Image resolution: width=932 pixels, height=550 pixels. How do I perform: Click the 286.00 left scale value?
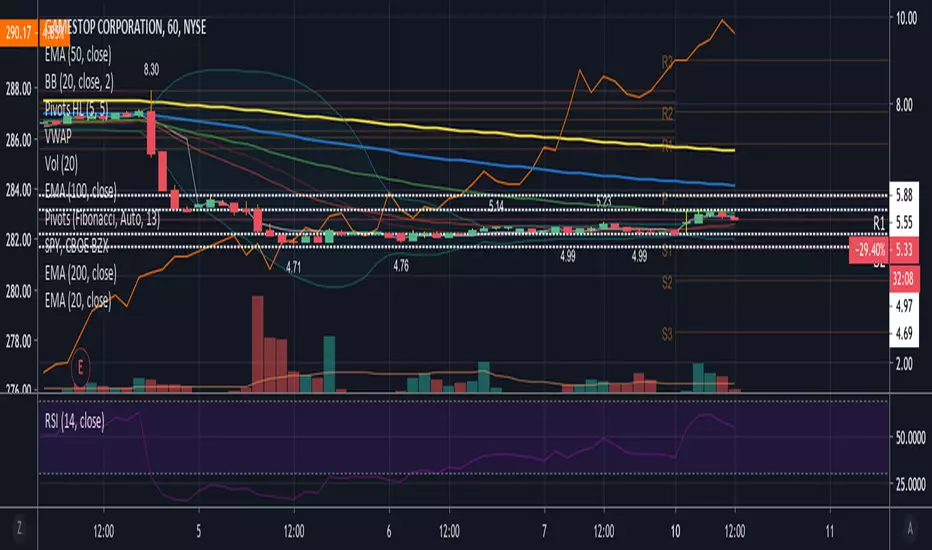[18, 140]
